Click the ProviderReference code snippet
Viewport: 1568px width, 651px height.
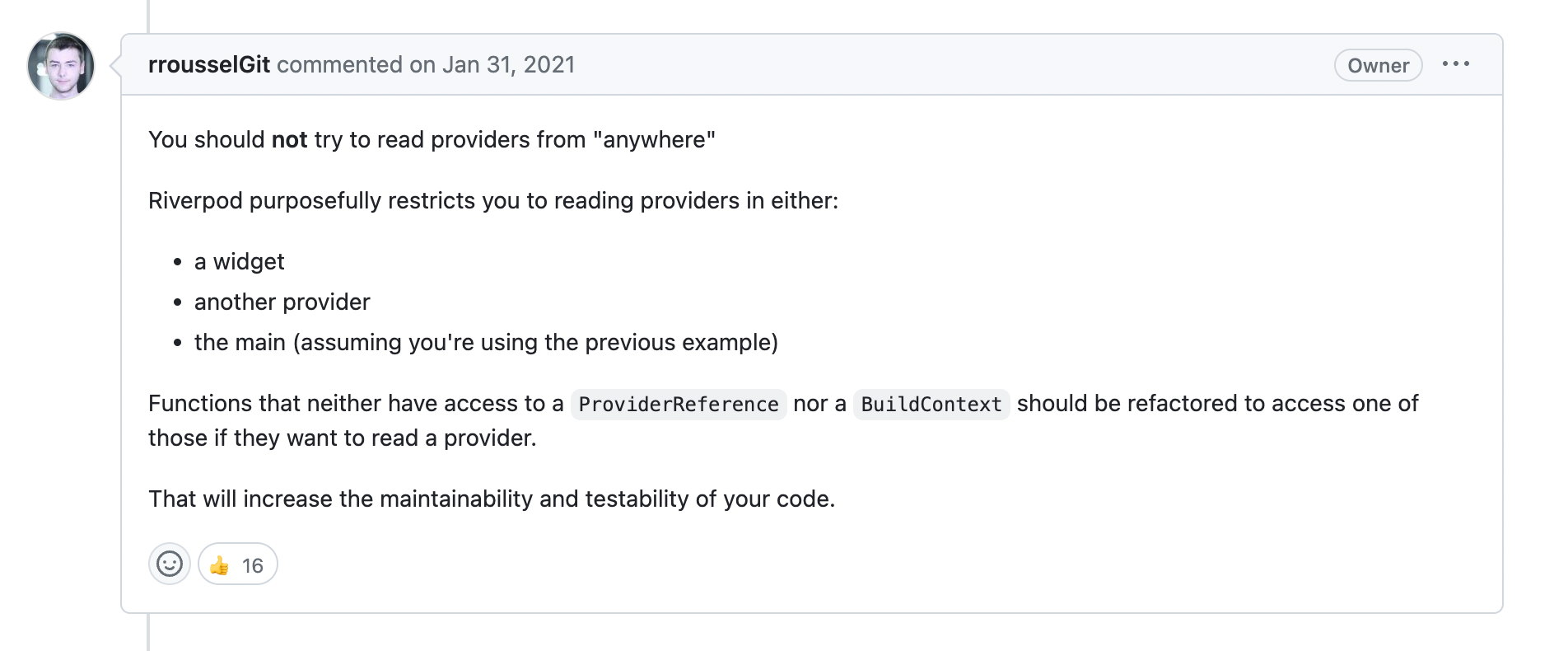tap(679, 404)
